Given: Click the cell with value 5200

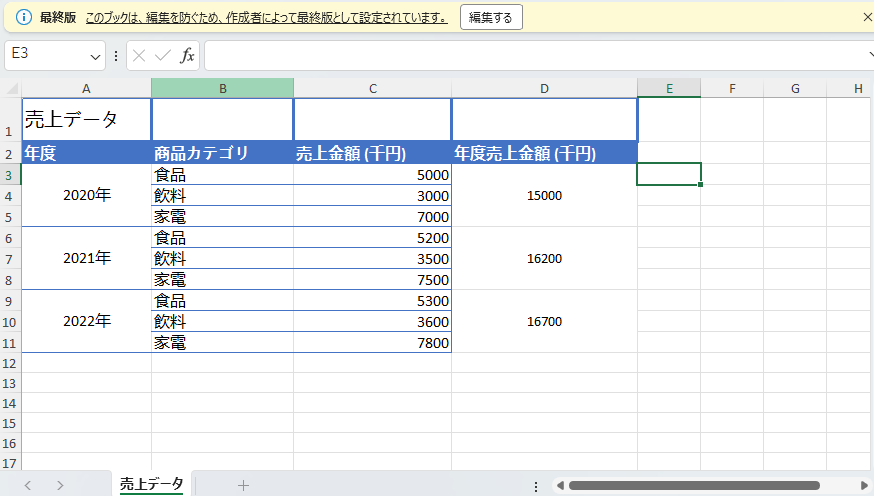Looking at the screenshot, I should point(372,237).
